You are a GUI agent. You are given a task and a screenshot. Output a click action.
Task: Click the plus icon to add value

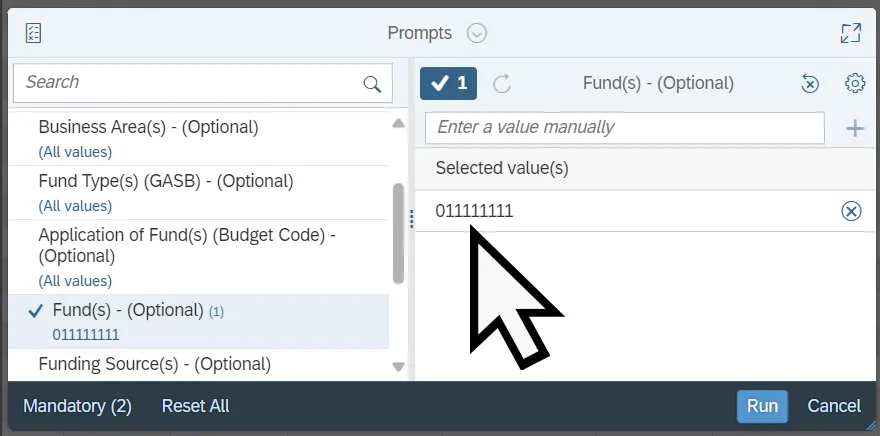pyautogui.click(x=855, y=127)
